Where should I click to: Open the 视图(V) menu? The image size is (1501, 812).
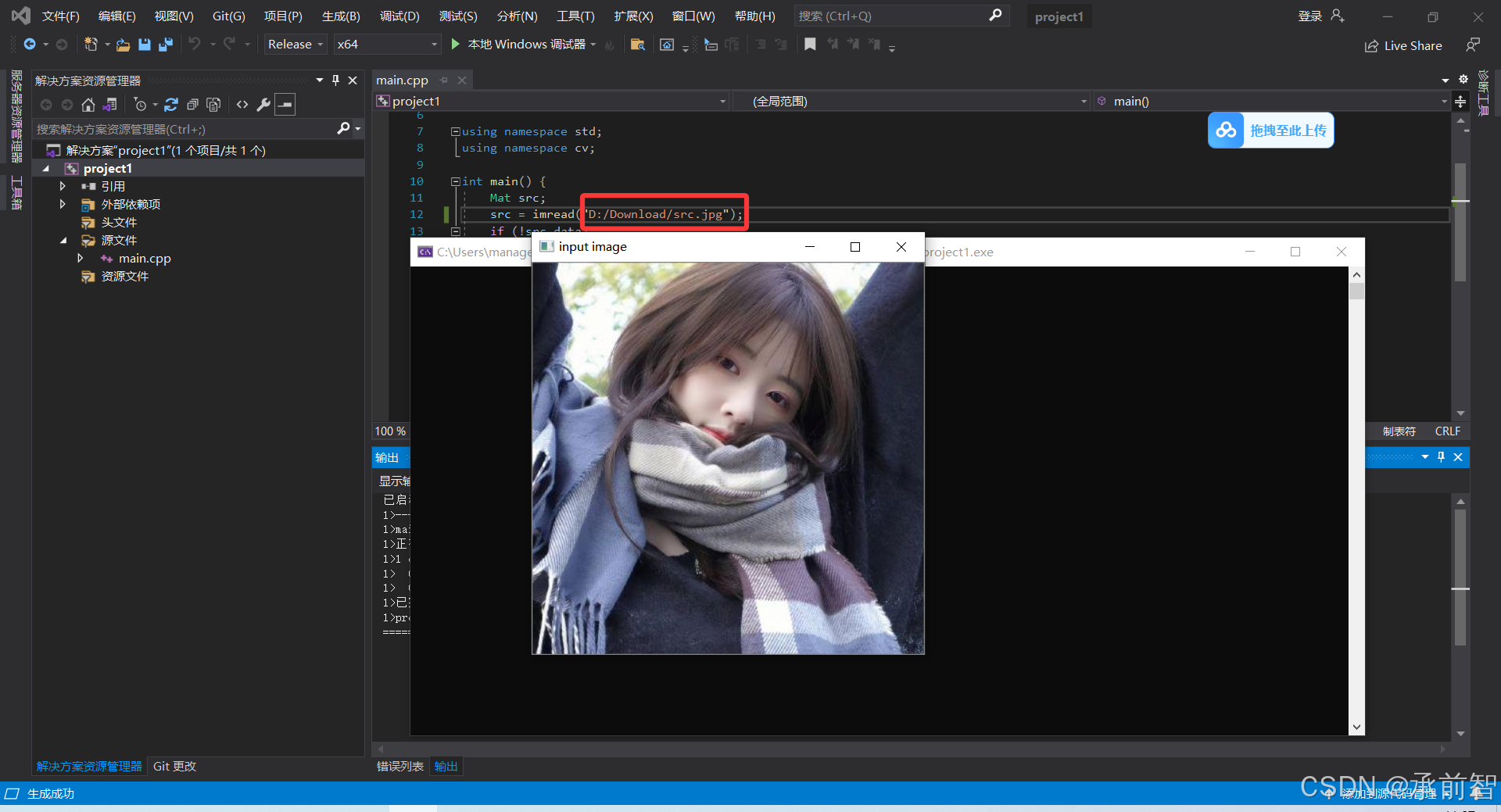[x=174, y=16]
